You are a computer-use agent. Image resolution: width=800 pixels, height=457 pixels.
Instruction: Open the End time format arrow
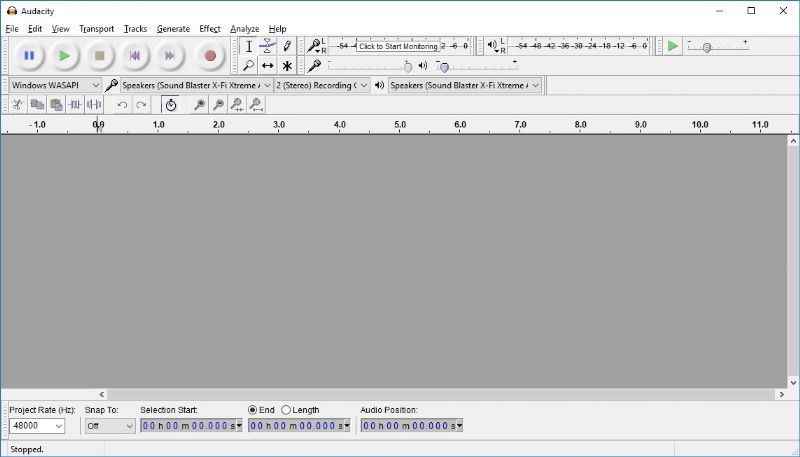click(x=347, y=426)
